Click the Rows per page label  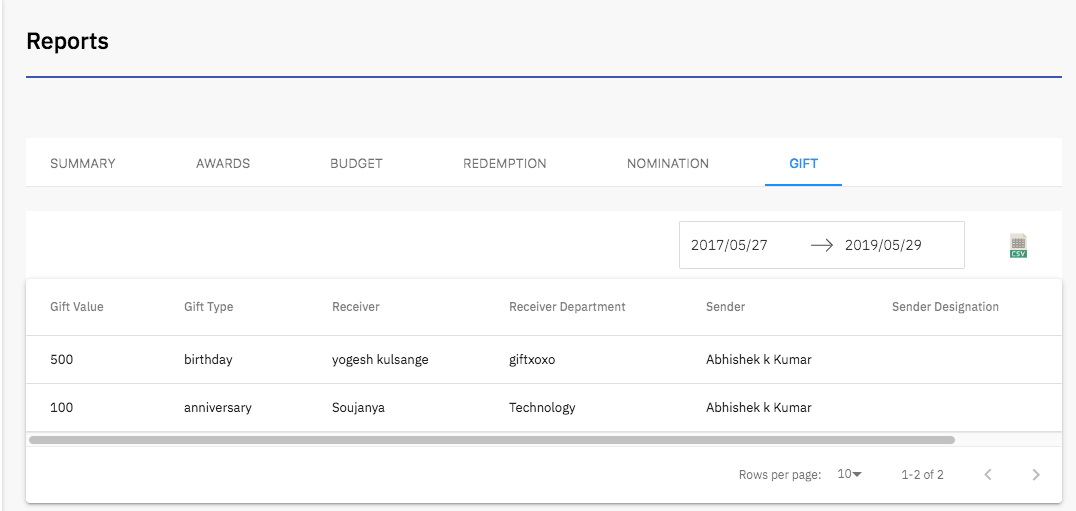[780, 475]
